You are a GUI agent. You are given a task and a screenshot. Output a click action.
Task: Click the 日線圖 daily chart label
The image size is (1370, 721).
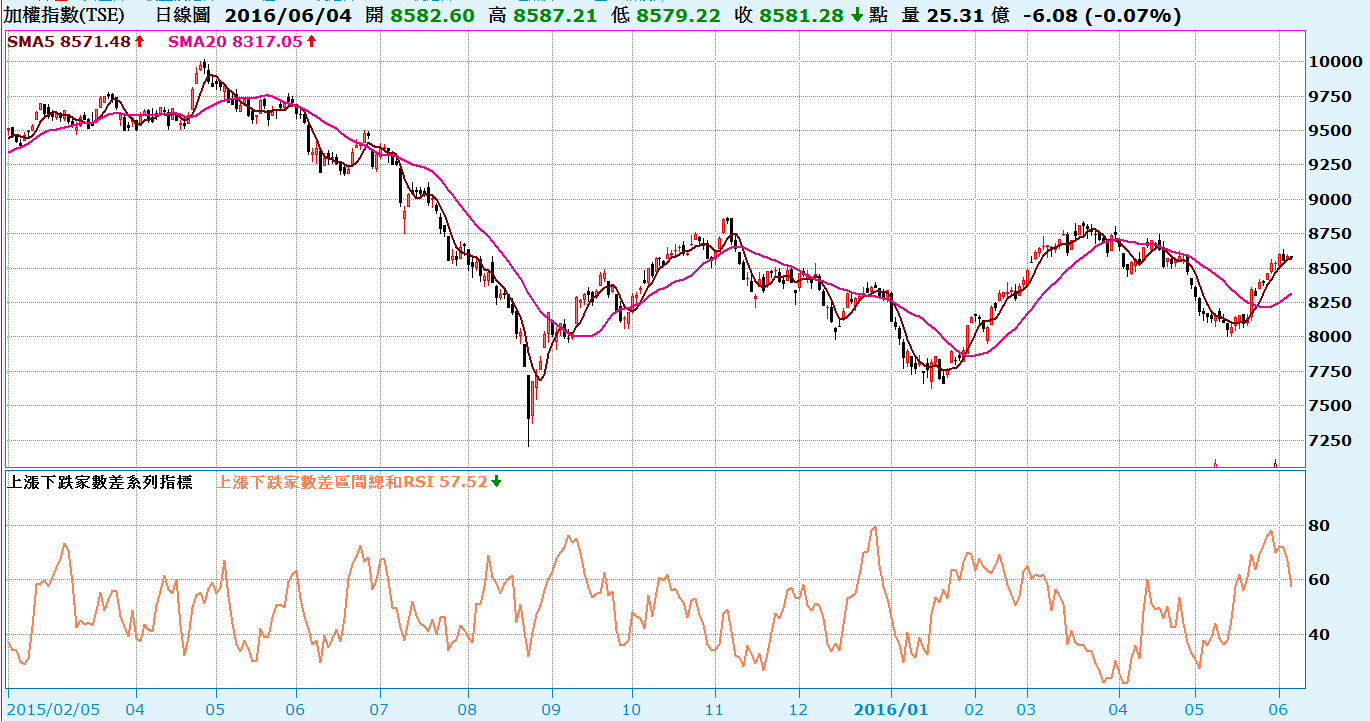(x=183, y=16)
